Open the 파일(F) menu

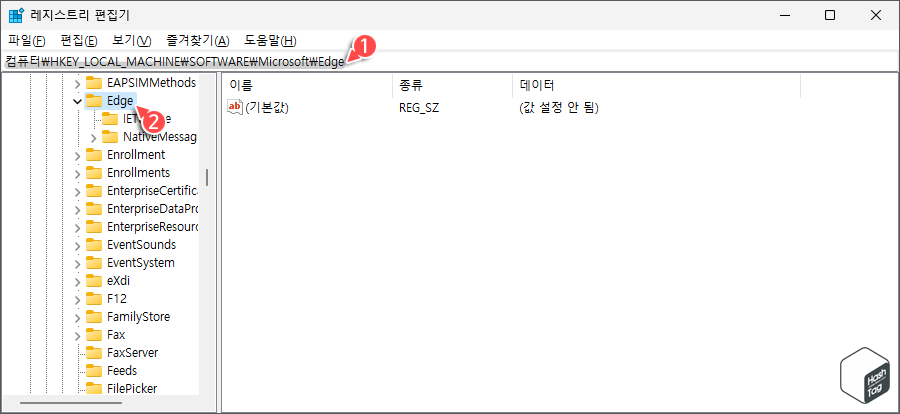pyautogui.click(x=27, y=41)
